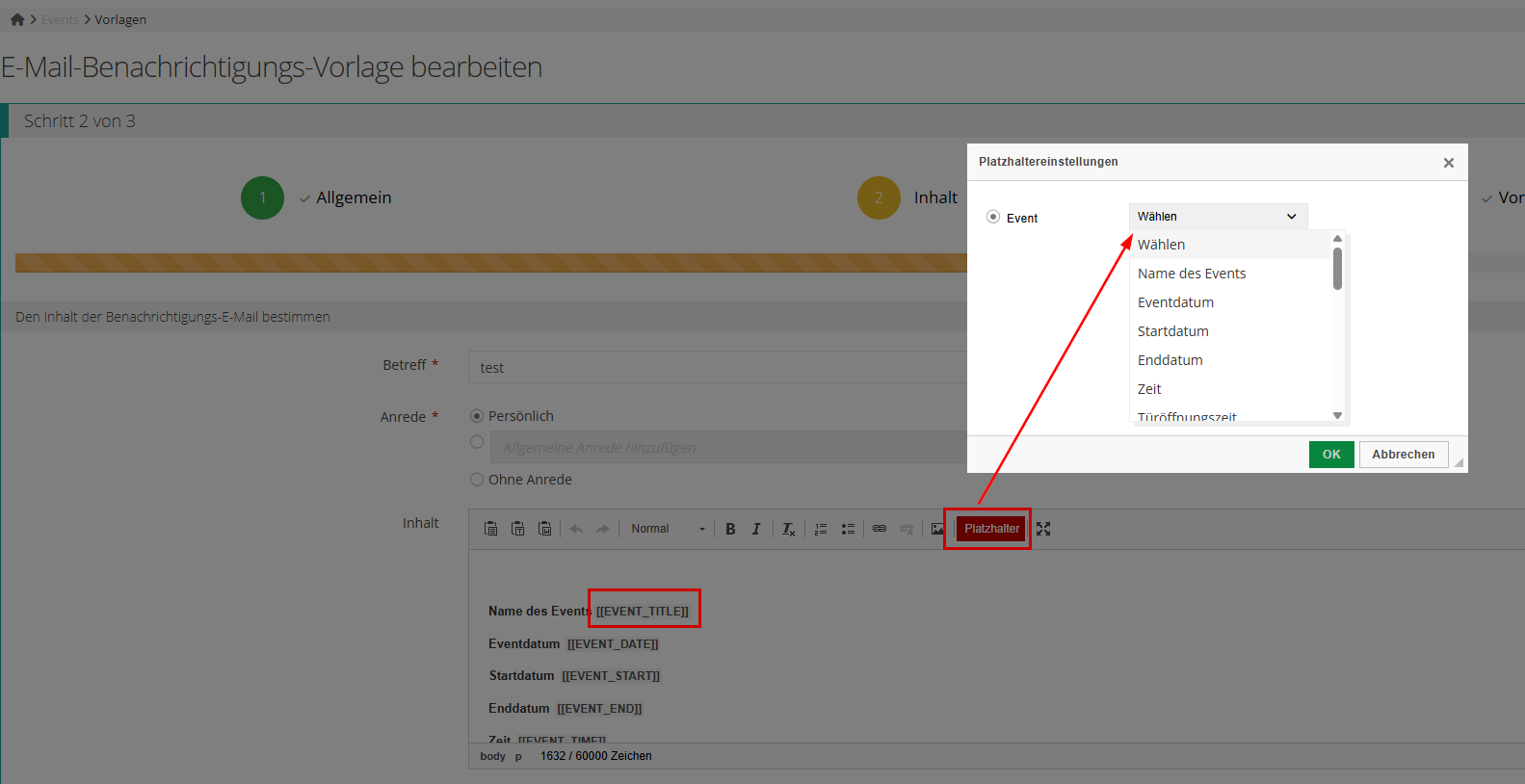Choose Startdatum from the placeholder list
The height and width of the screenshot is (784, 1525).
tap(1172, 331)
